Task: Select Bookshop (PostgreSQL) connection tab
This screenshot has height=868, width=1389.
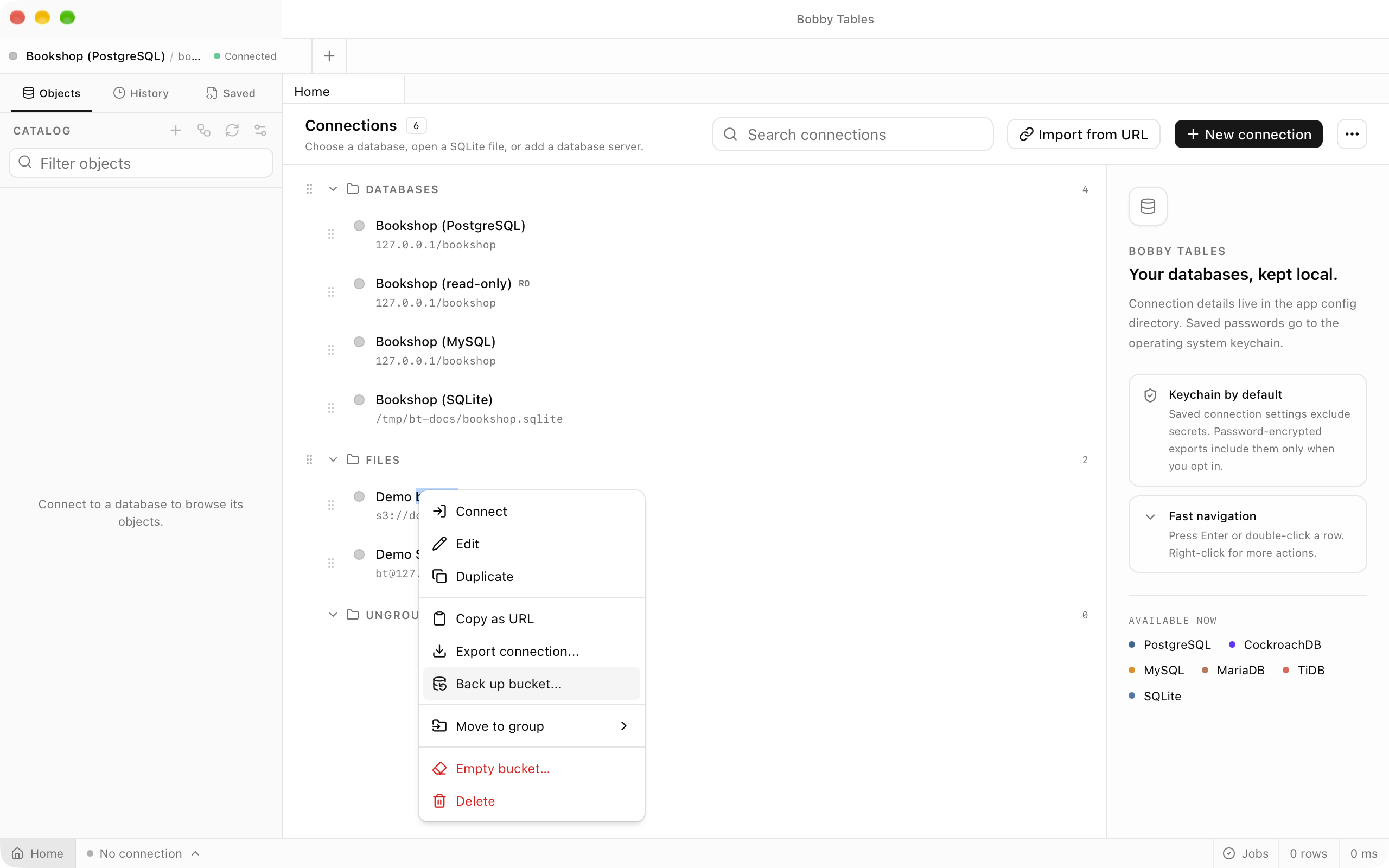Action: [x=156, y=56]
